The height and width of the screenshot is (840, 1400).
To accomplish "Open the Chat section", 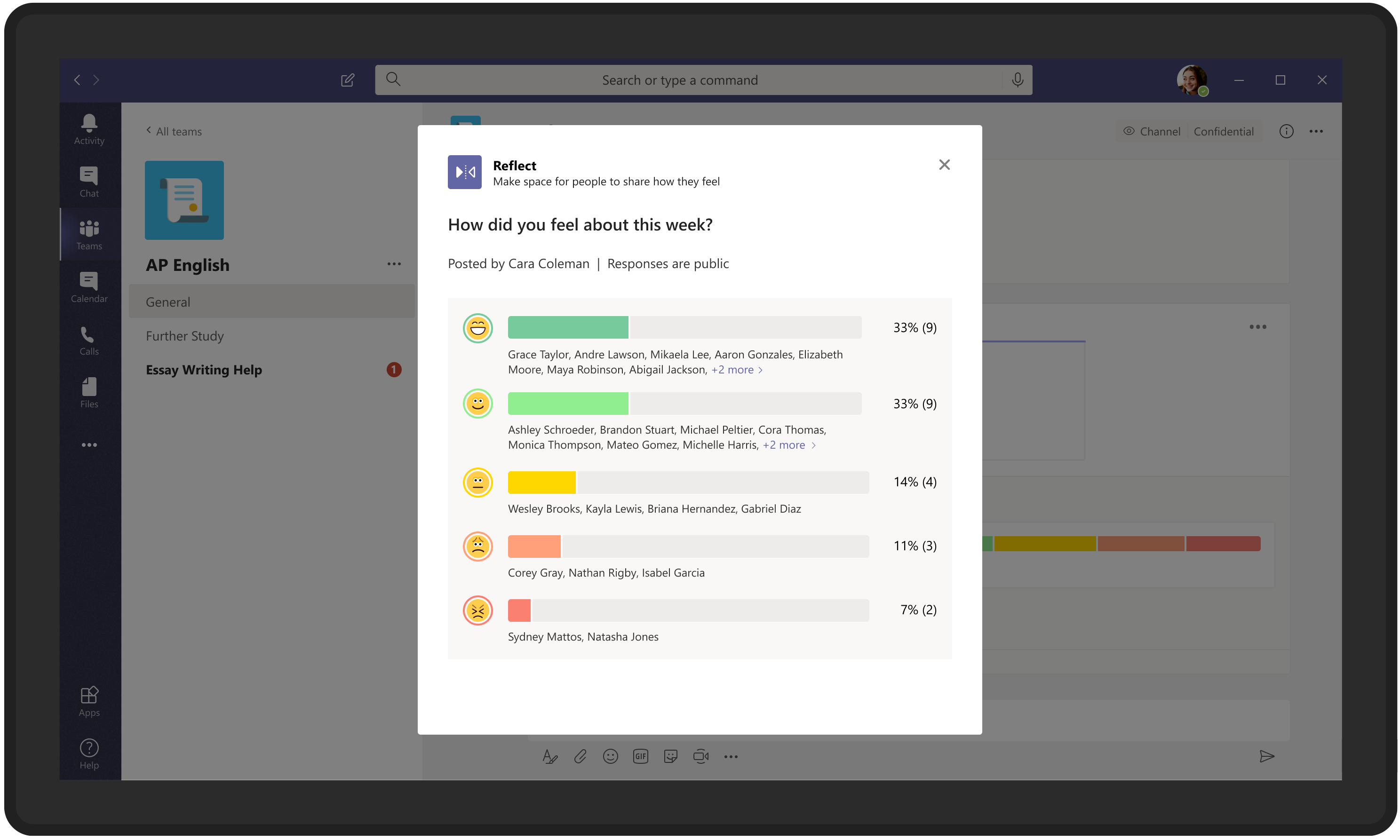I will [x=89, y=182].
